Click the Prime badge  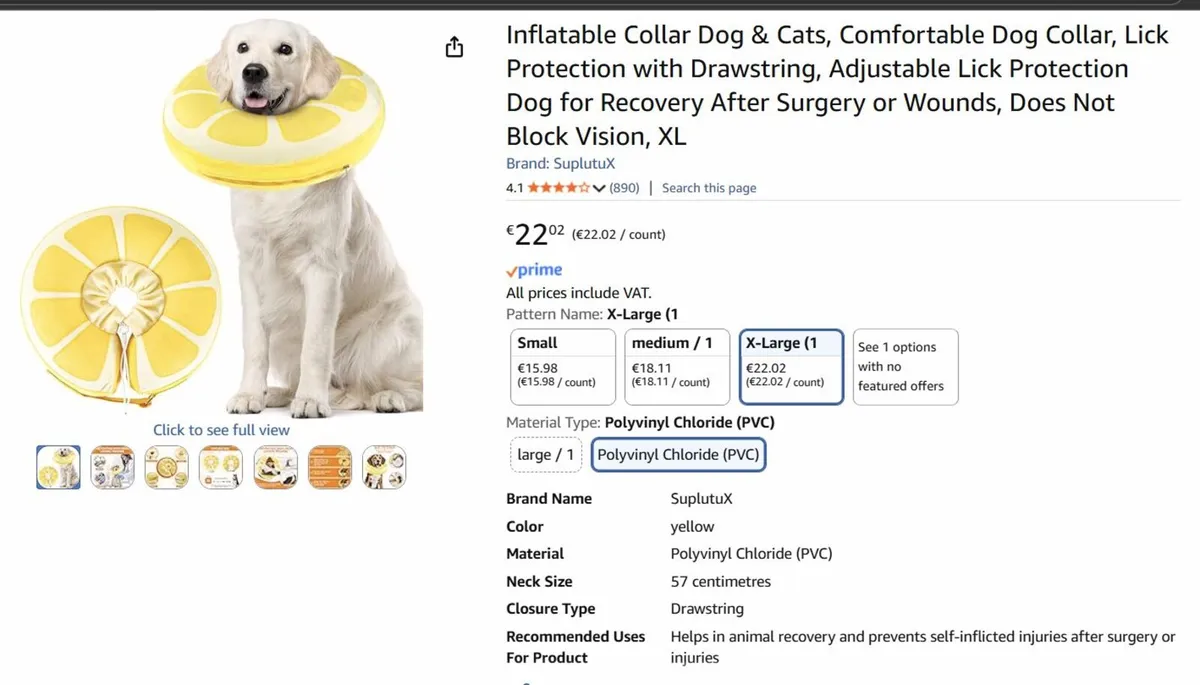[533, 269]
